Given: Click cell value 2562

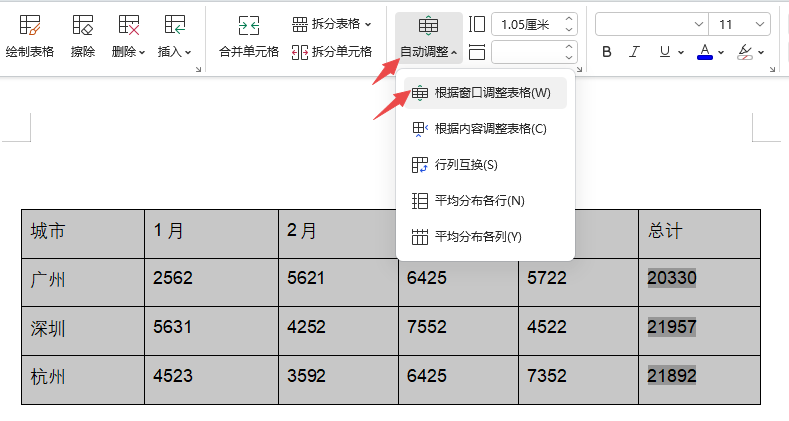Looking at the screenshot, I should point(173,278).
